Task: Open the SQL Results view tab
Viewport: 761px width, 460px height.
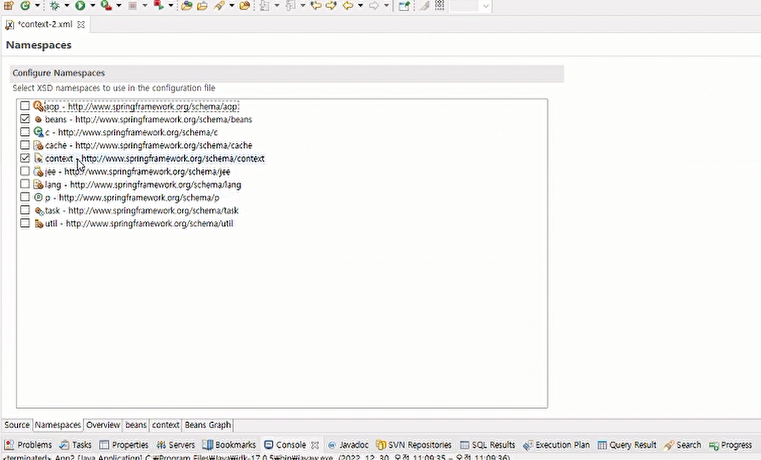Action: coord(487,445)
